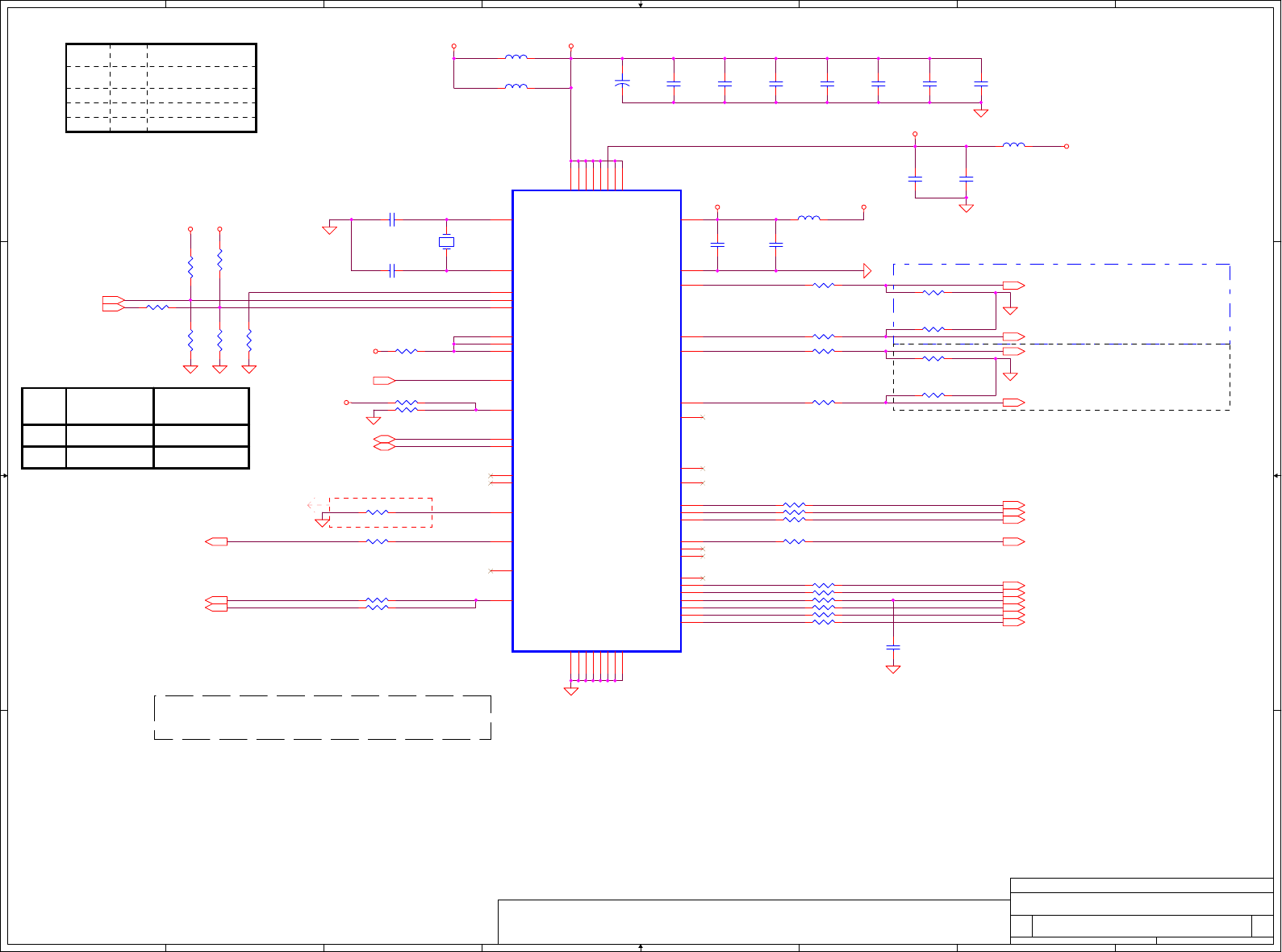1282x952 pixels.
Task: Select the polarized capacitor with curved plate
Action: [622, 83]
